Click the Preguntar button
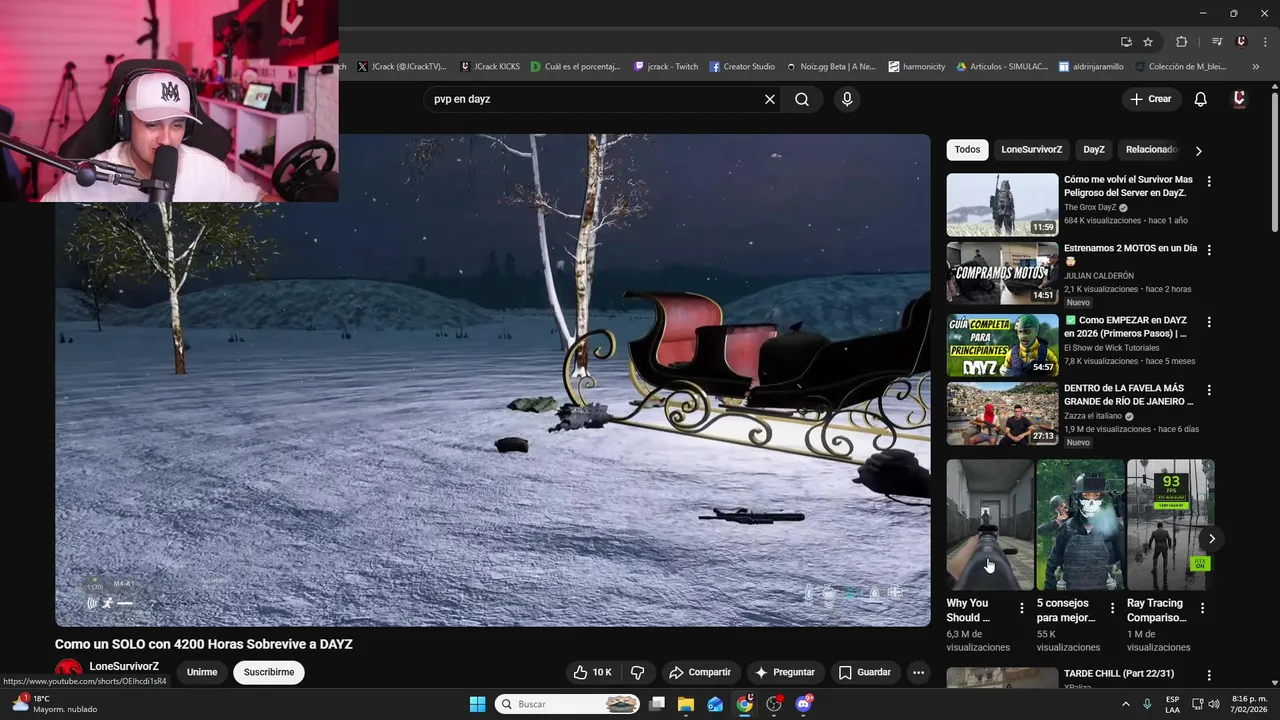The image size is (1280, 720). pyautogui.click(x=785, y=672)
